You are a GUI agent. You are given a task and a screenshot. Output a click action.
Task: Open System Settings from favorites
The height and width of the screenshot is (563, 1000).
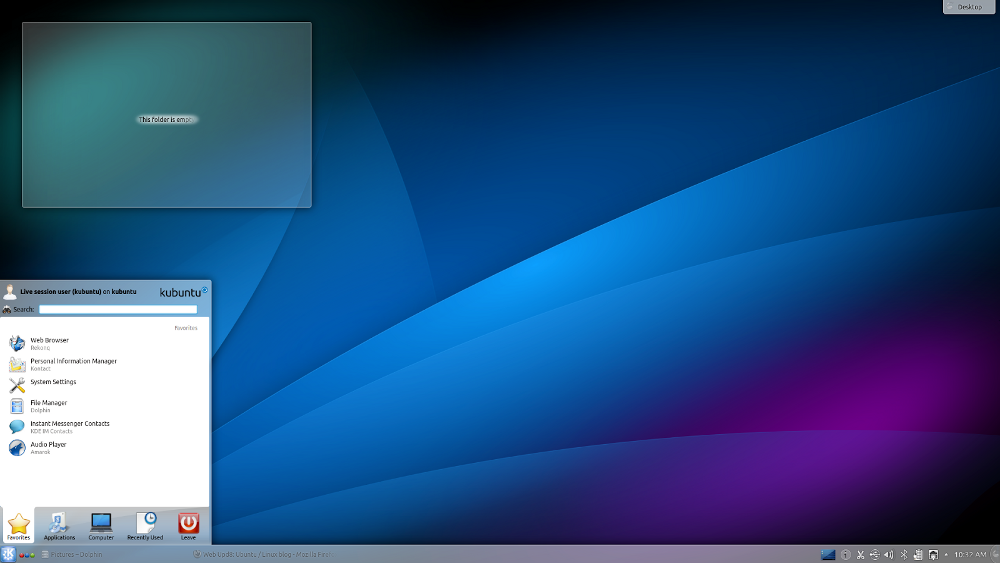tap(105, 385)
